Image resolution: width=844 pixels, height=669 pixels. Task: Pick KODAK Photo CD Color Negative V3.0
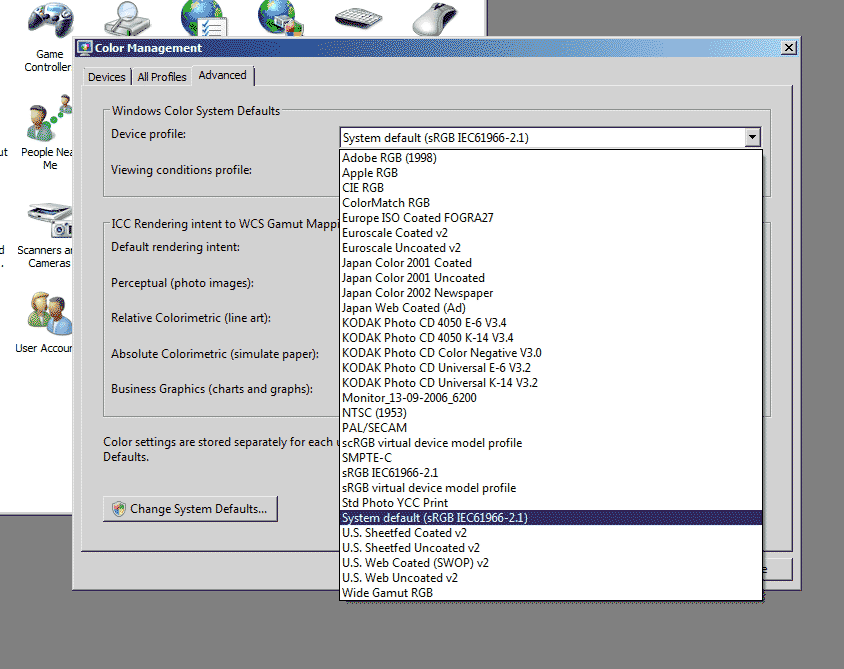point(551,353)
